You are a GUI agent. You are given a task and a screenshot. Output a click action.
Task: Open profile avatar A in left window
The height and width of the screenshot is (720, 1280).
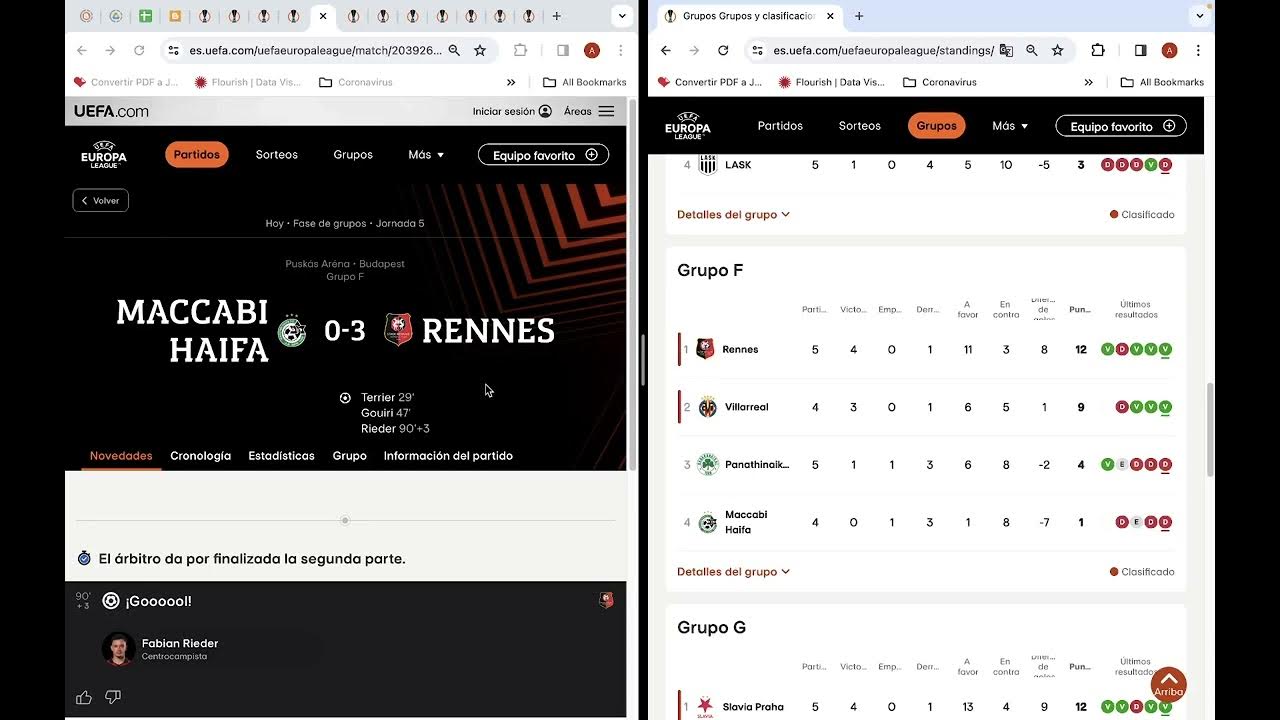(x=592, y=50)
